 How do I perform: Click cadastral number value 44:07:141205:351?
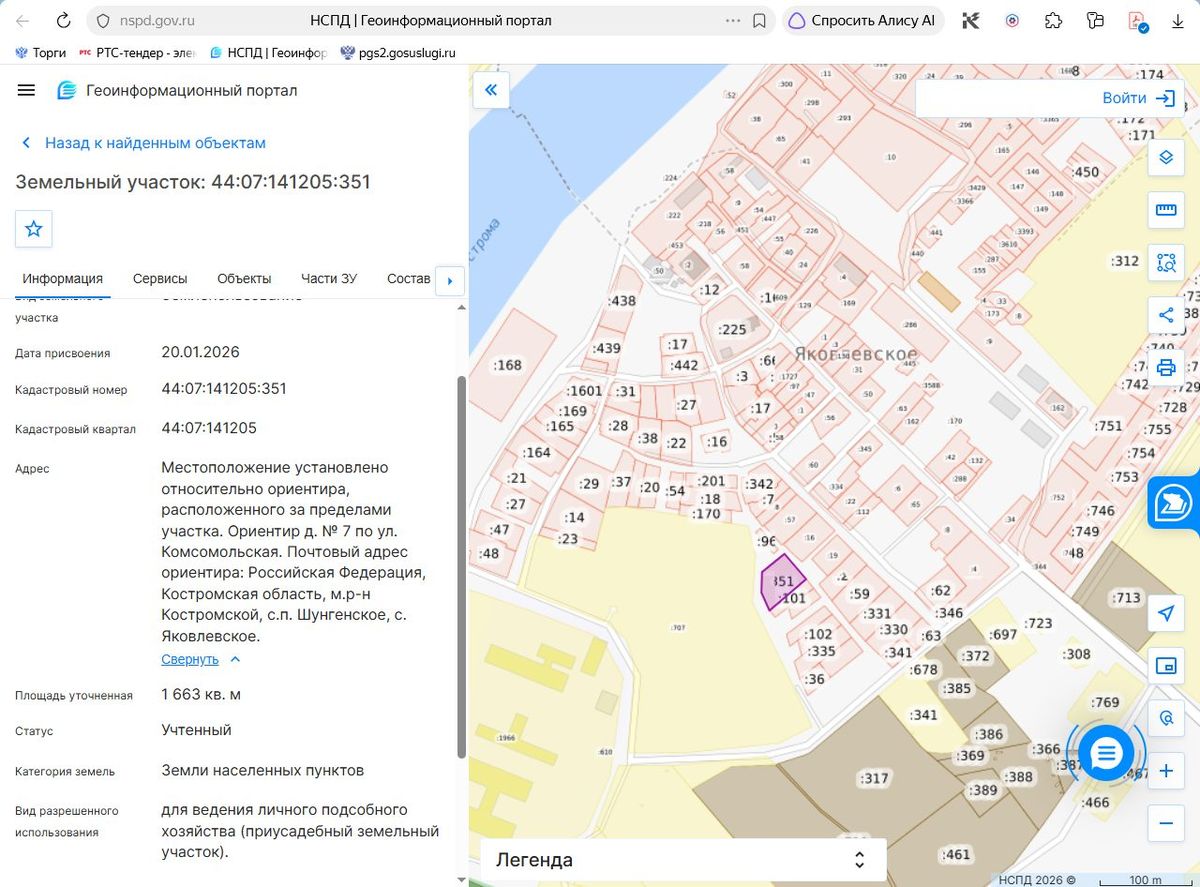(x=224, y=388)
